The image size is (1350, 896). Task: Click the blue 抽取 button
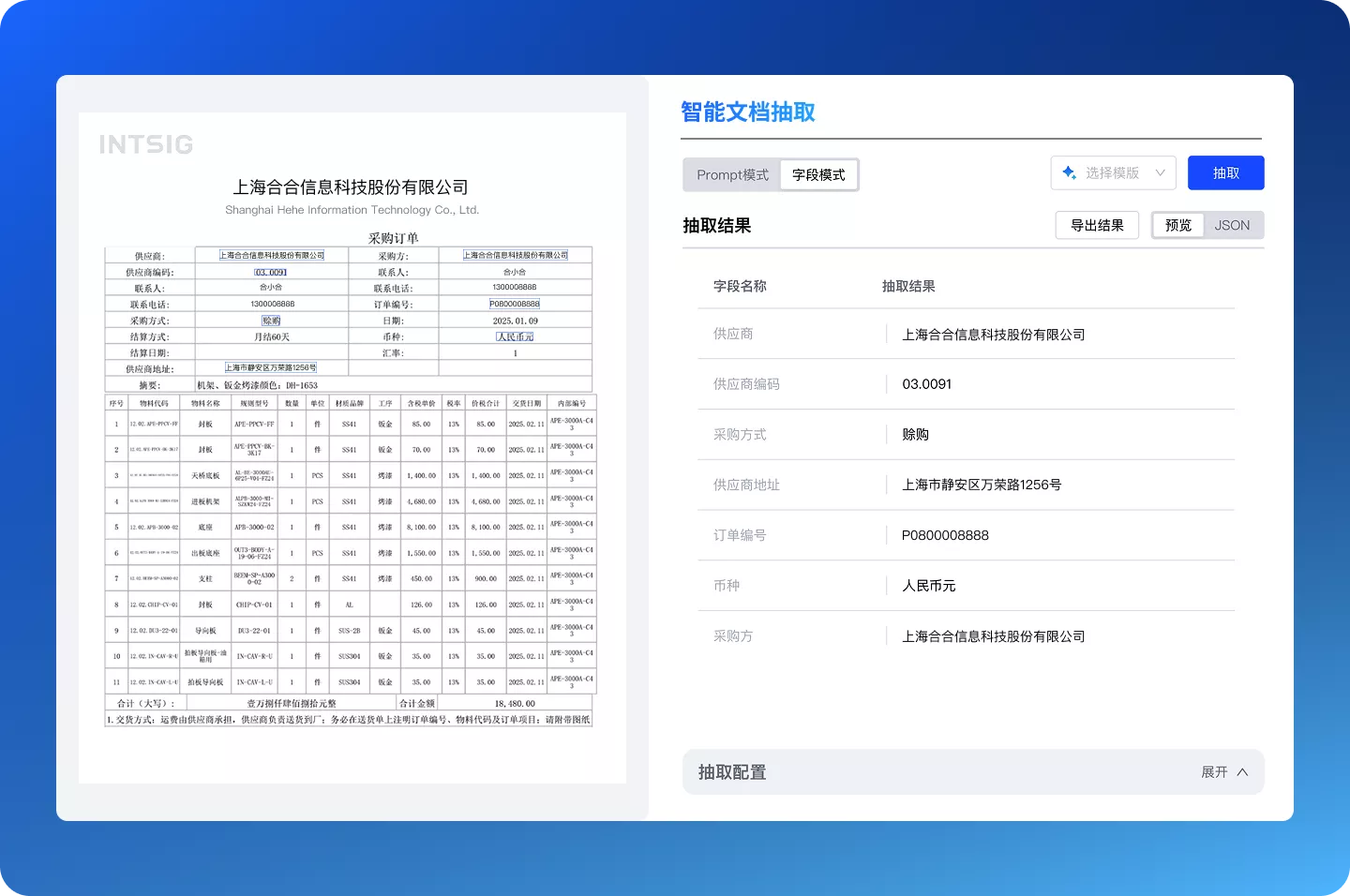coord(1225,172)
